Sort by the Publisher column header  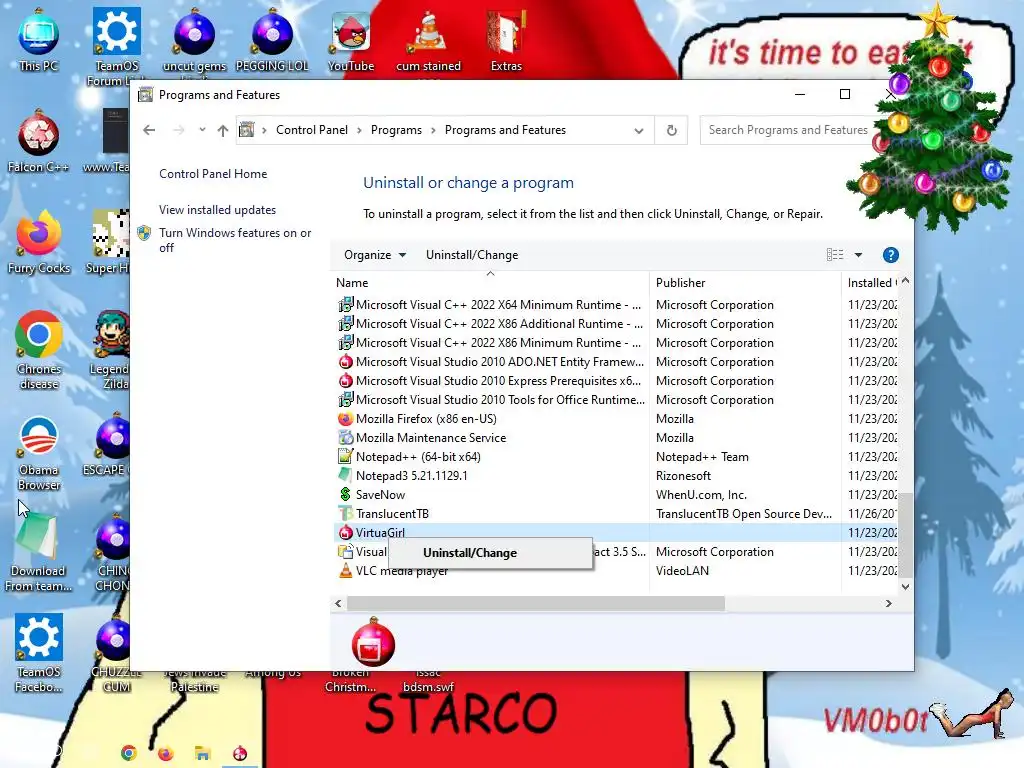point(745,283)
